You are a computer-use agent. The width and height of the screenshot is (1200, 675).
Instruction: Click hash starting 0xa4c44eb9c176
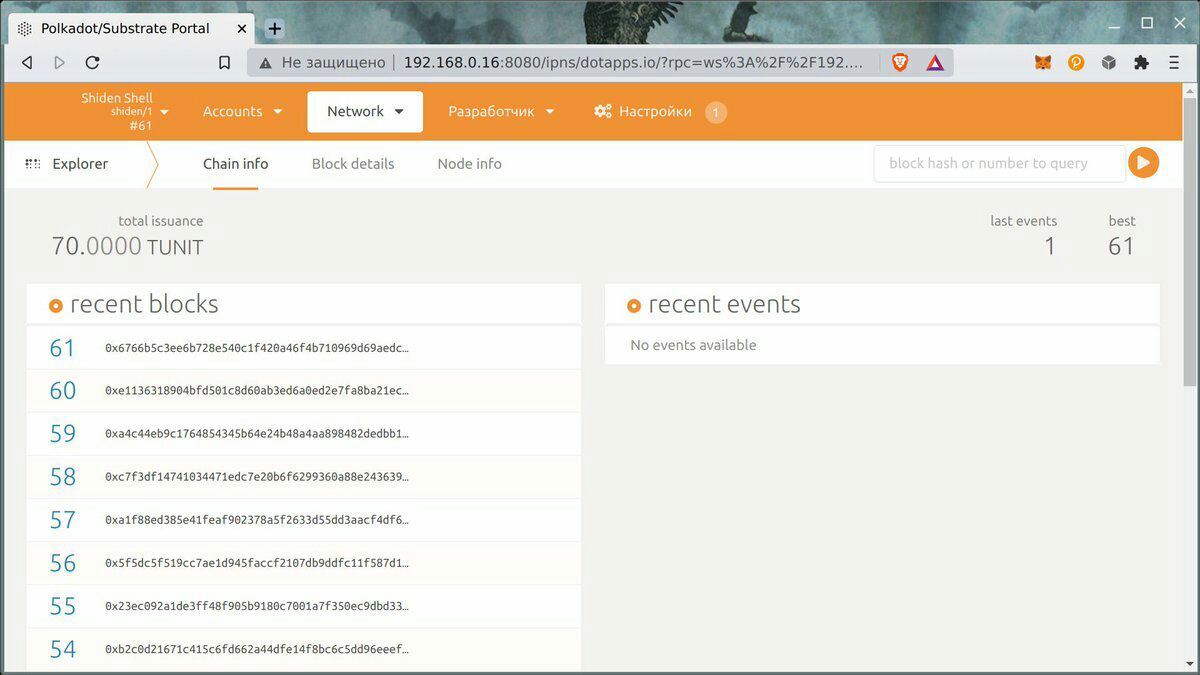point(257,434)
